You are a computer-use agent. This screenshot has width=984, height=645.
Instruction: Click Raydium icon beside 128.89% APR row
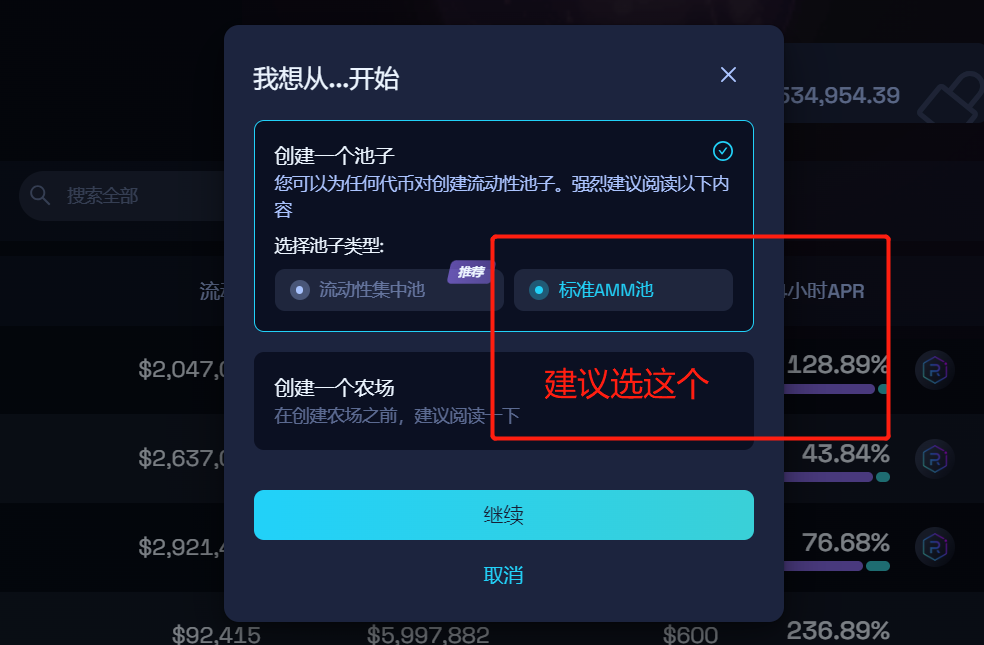pos(934,370)
